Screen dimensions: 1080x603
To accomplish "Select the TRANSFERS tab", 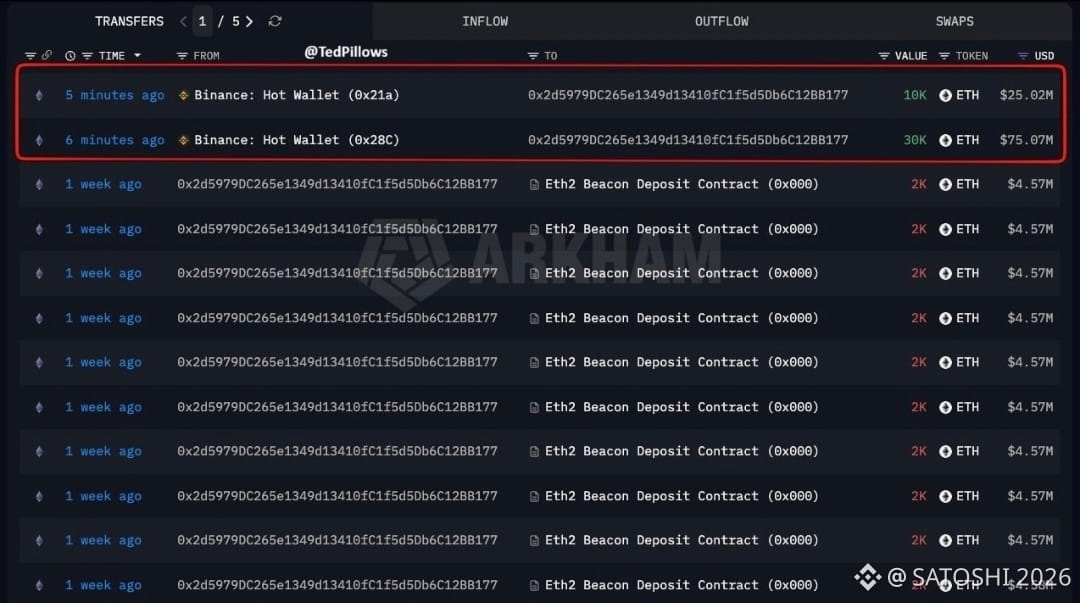I will (x=129, y=21).
